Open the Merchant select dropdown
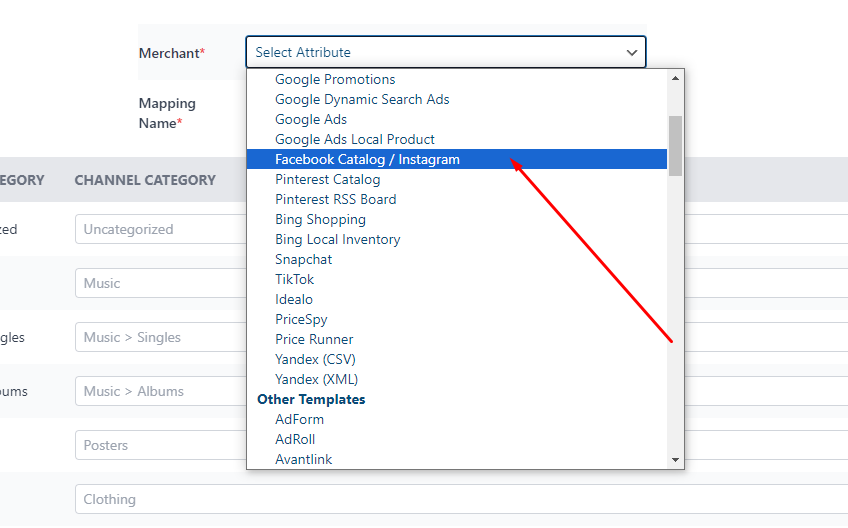 point(445,52)
